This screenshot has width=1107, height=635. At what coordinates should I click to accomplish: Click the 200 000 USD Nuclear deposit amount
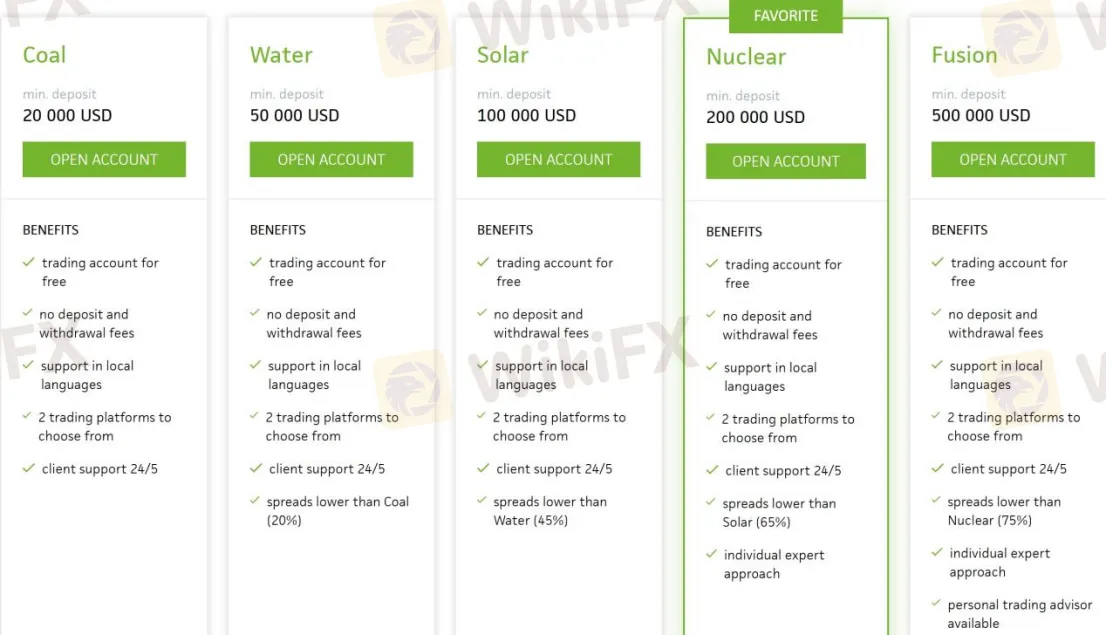(755, 117)
